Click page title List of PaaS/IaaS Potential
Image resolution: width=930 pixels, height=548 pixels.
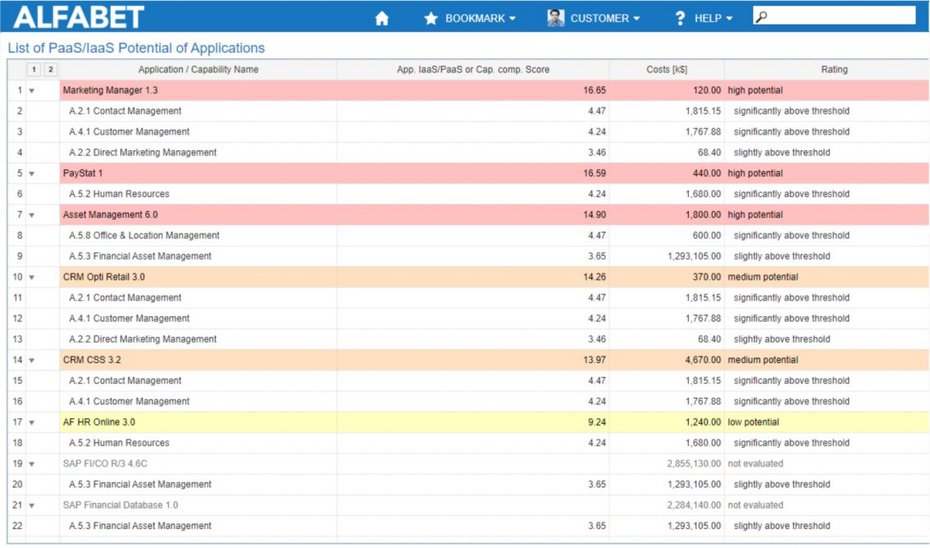[136, 48]
